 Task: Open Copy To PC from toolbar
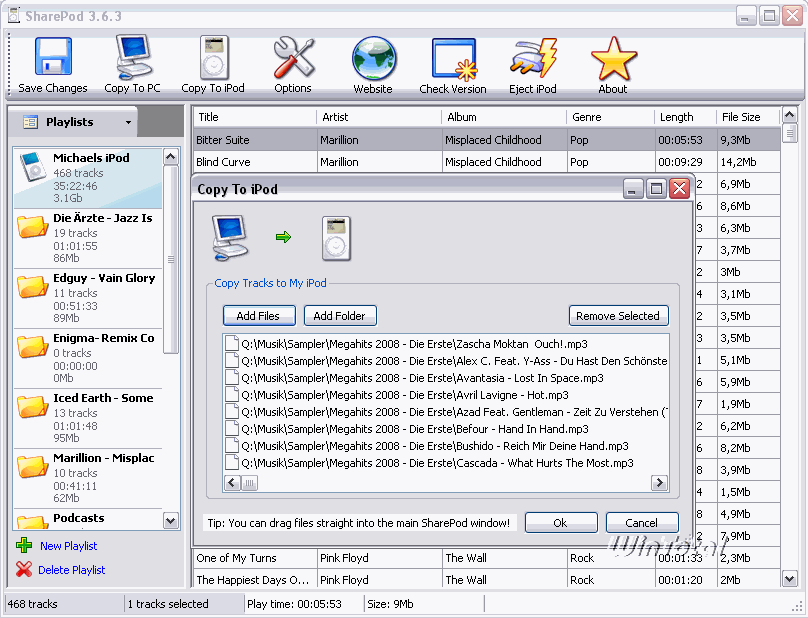[132, 58]
